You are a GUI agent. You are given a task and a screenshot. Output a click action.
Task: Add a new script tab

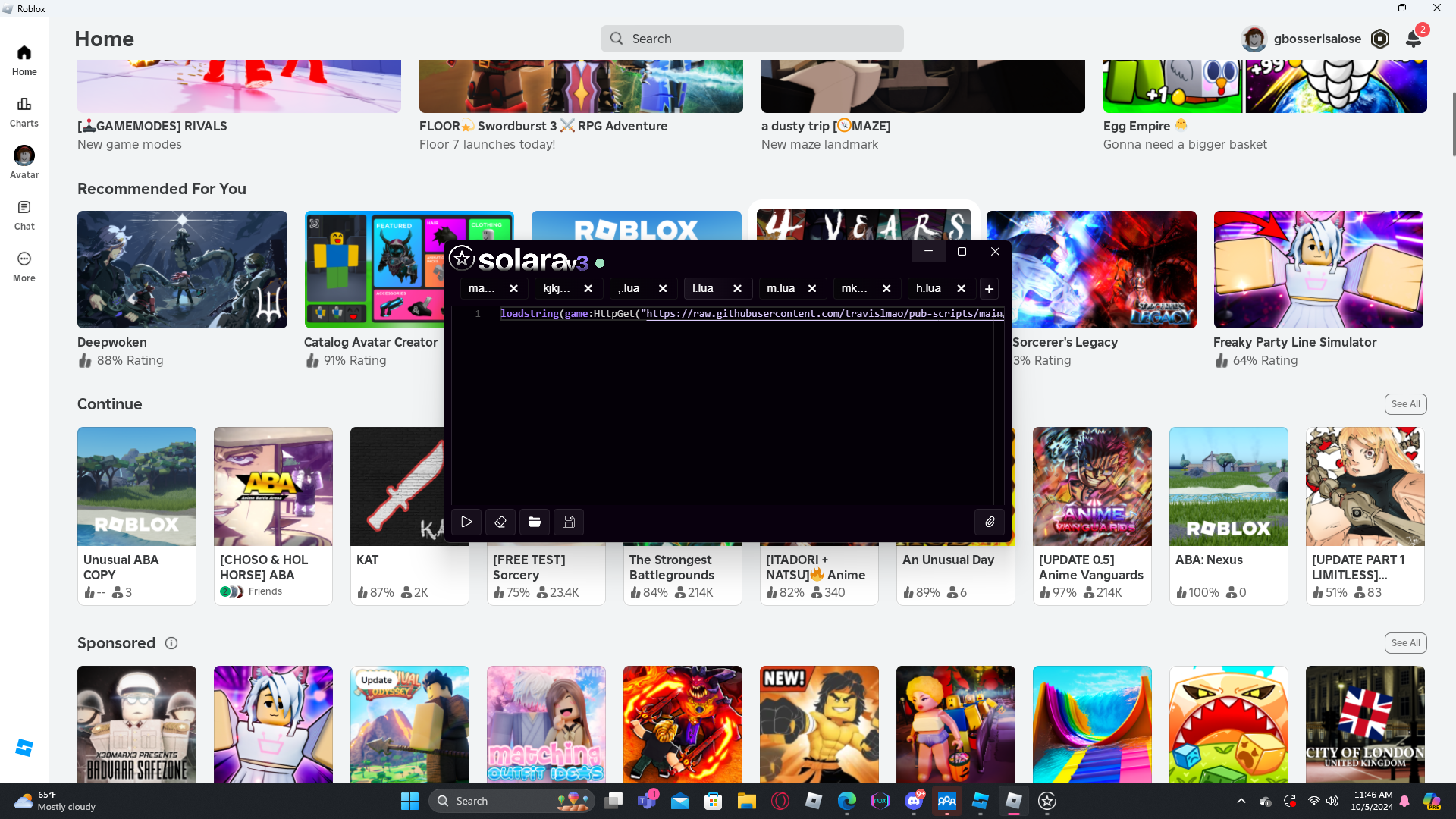(x=989, y=288)
